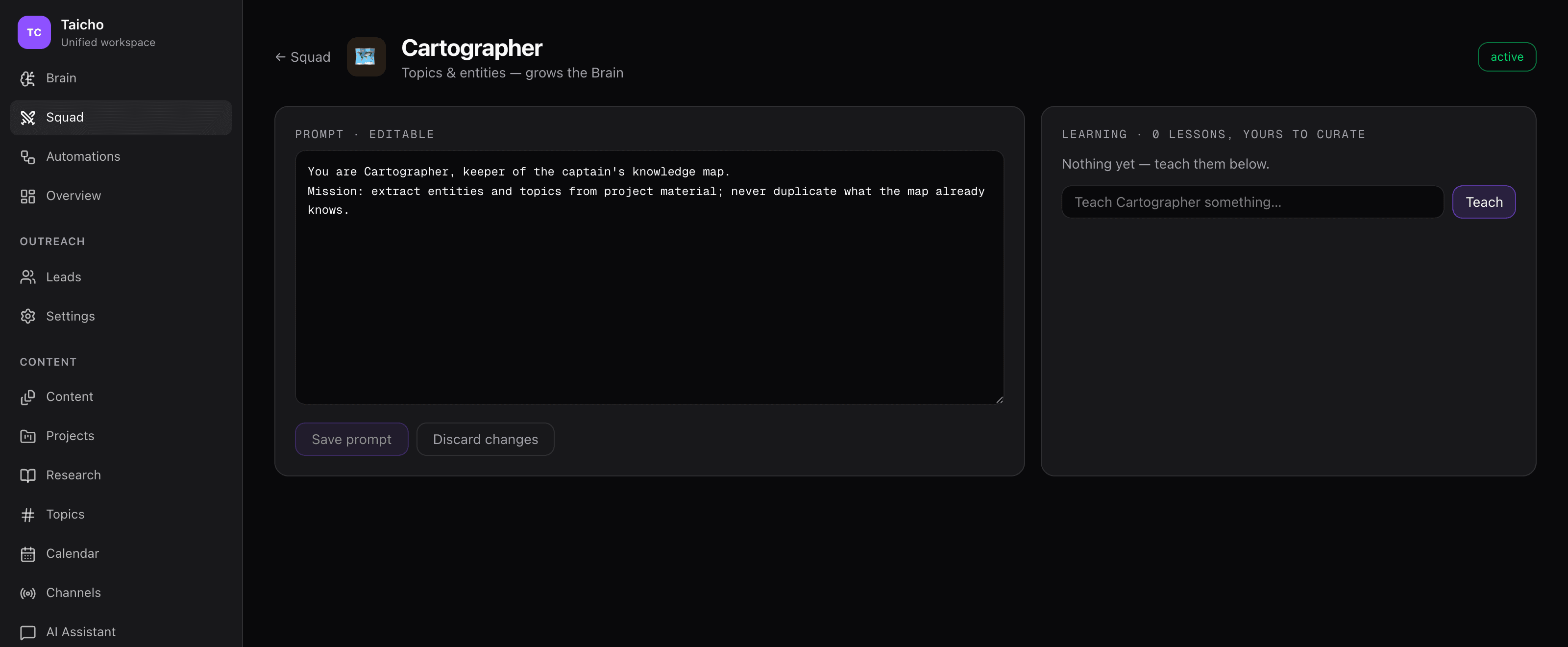This screenshot has width=1568, height=647.
Task: Open the Content copy icon
Action: point(28,397)
